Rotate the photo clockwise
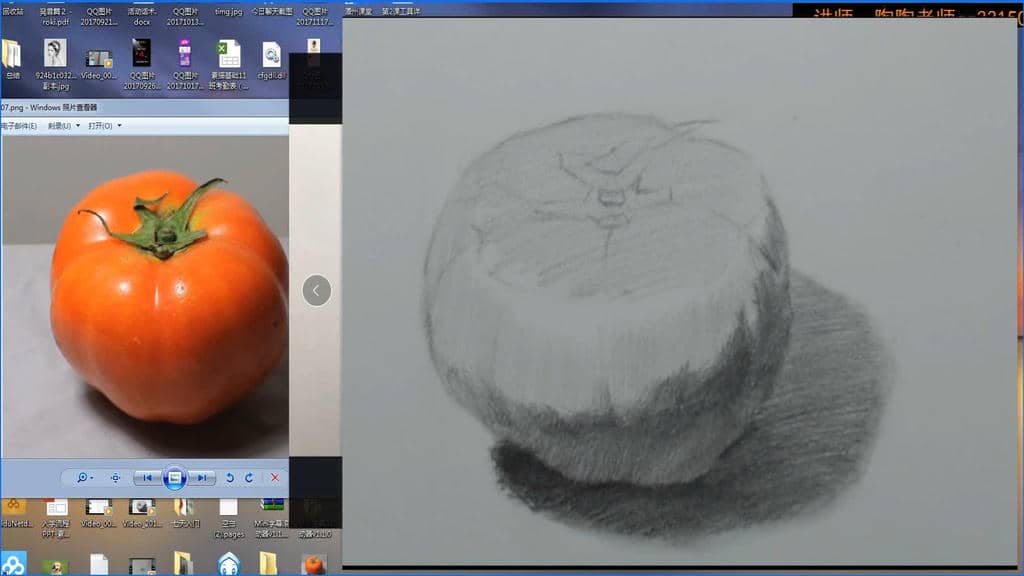Viewport: 1024px width, 576px height. pyautogui.click(x=249, y=478)
